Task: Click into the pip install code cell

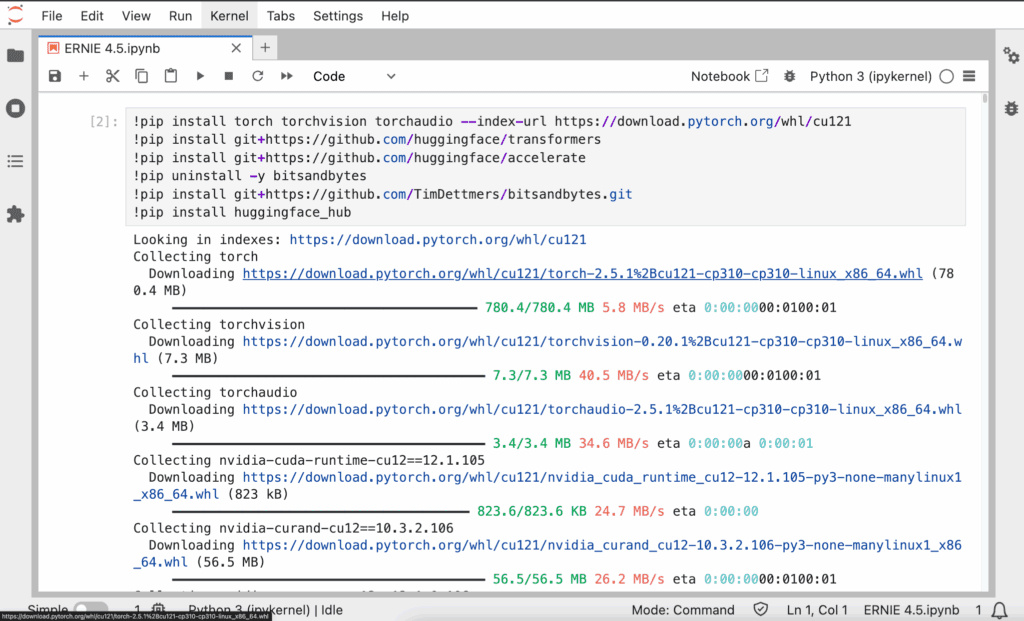Action: (545, 167)
